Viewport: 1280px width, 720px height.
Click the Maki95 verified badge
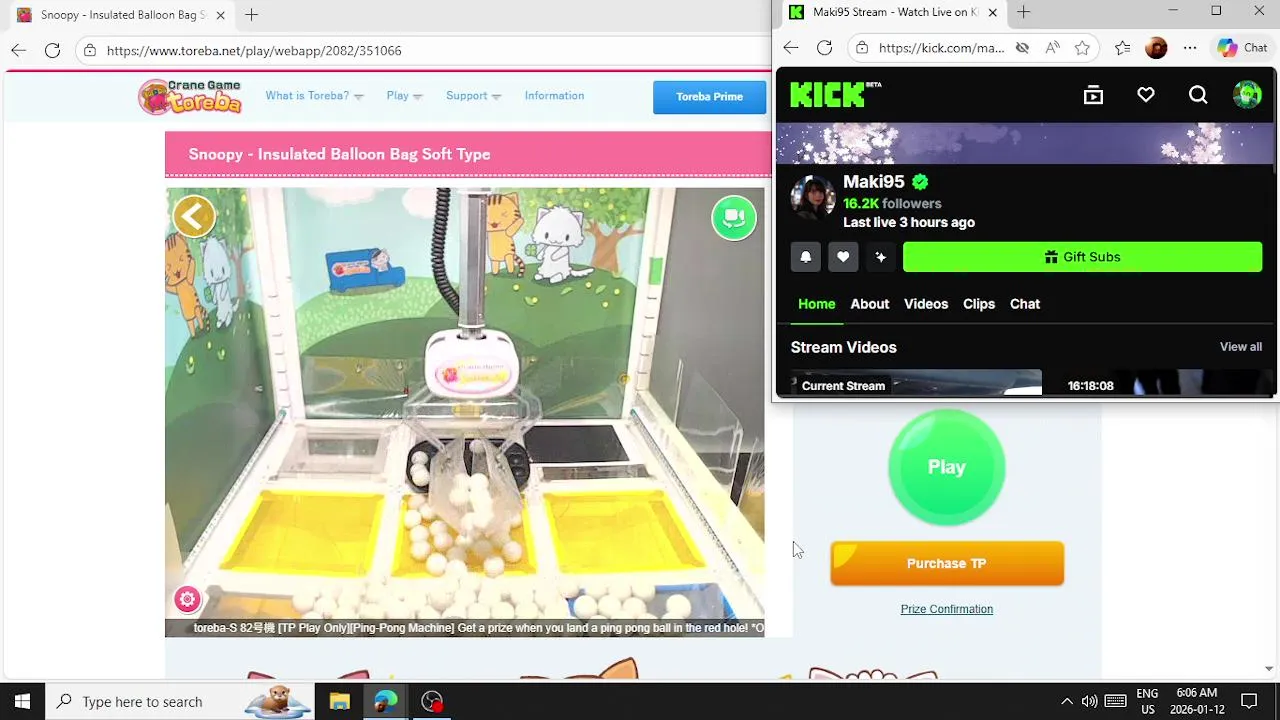[920, 182]
